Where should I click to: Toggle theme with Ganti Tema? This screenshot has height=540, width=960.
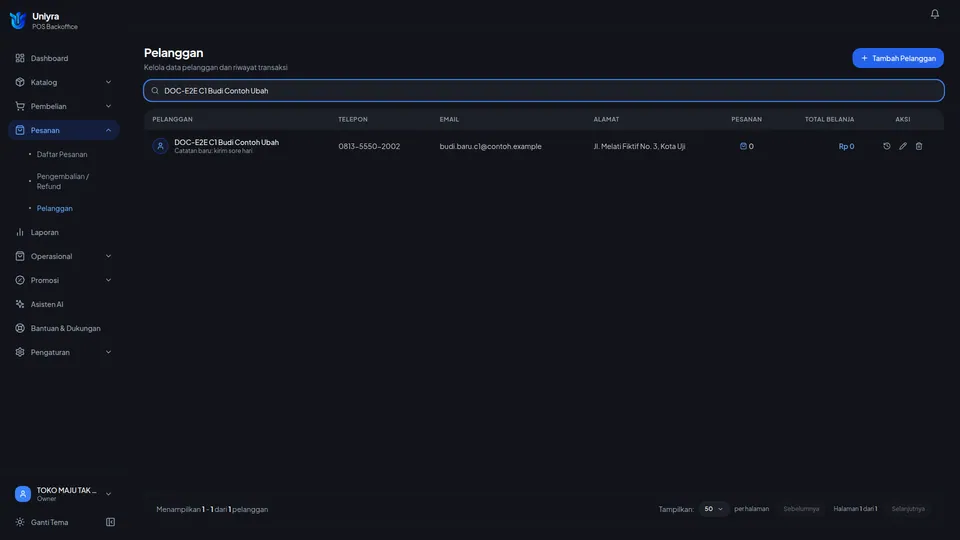[x=49, y=522]
